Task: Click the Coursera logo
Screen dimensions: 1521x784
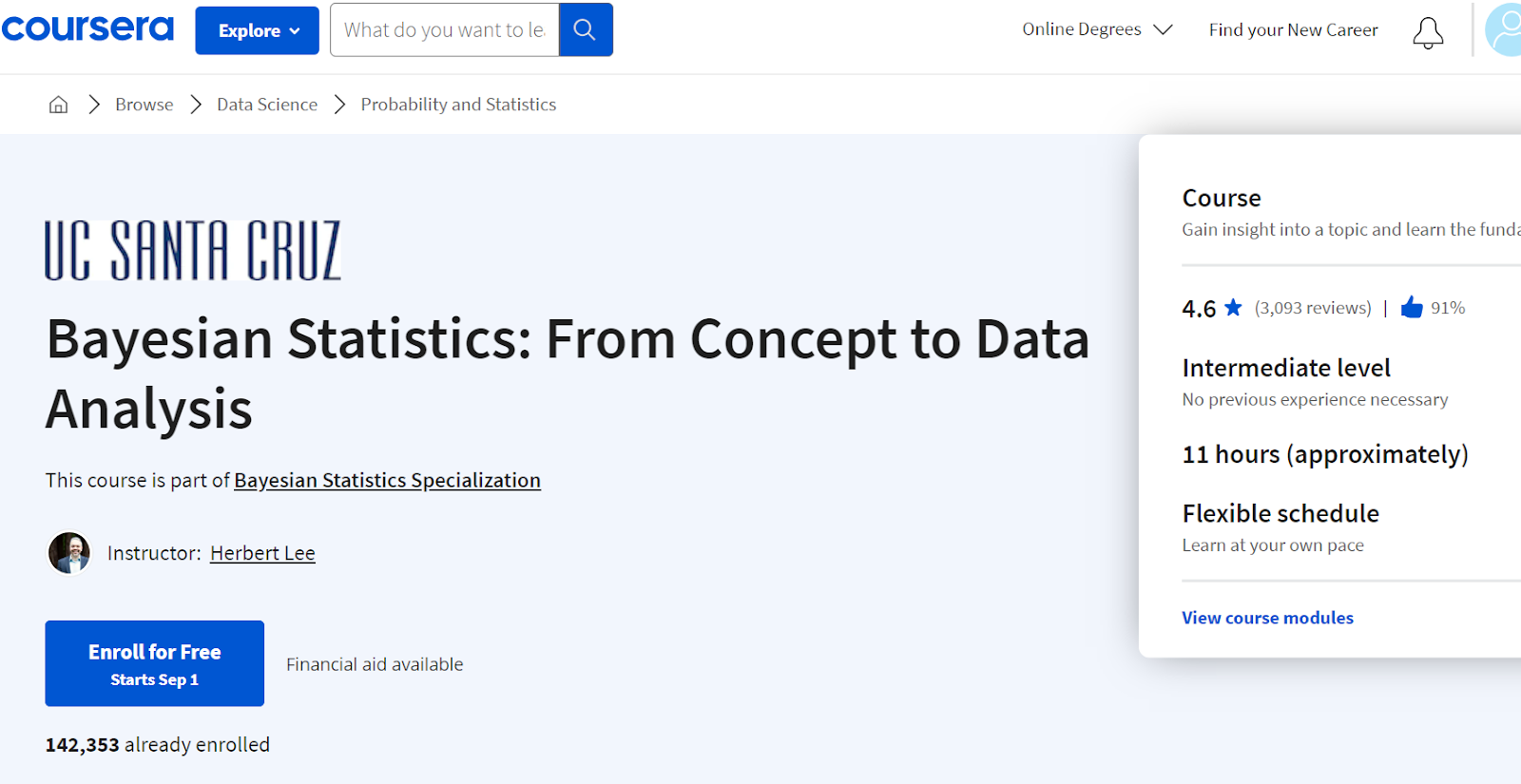Action: point(87,29)
